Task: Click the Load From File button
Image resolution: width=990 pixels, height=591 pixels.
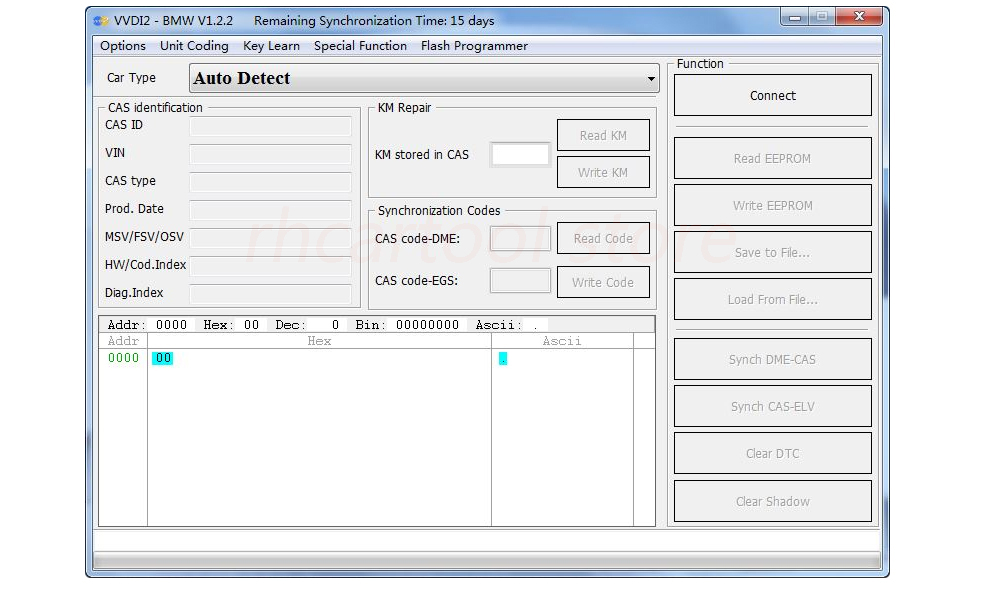Action: pos(773,299)
